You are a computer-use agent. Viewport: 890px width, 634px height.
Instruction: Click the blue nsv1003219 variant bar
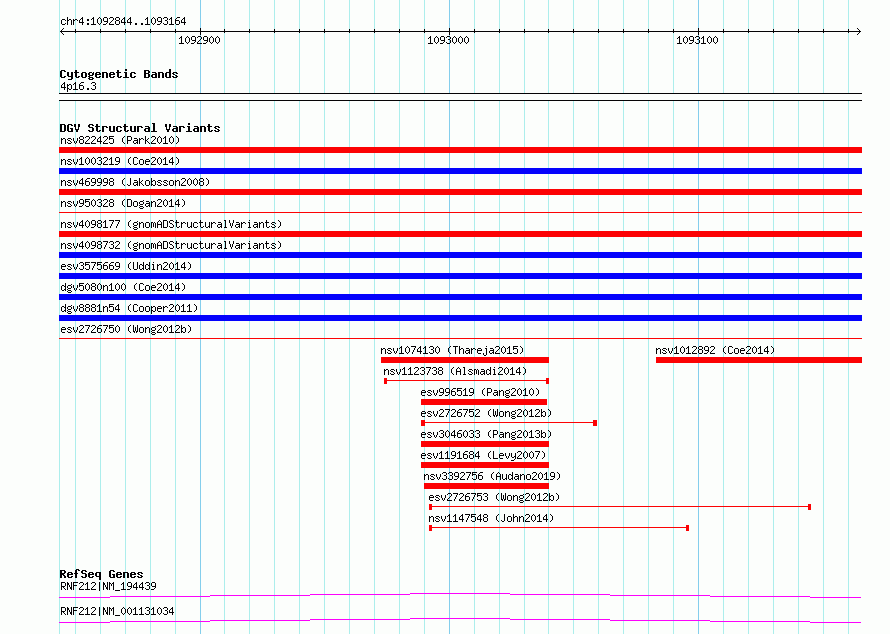click(x=460, y=171)
